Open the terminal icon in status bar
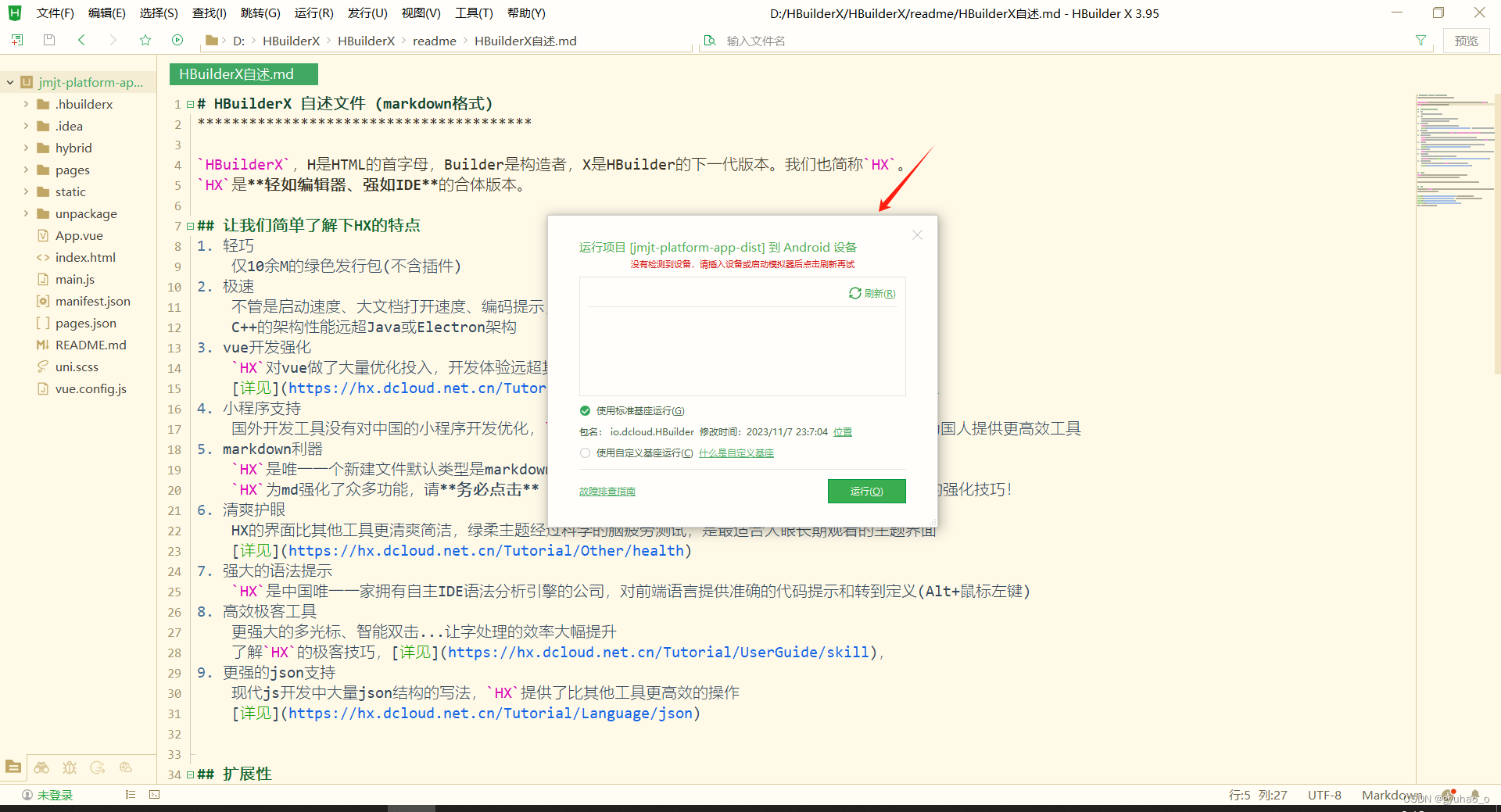 coord(155,795)
